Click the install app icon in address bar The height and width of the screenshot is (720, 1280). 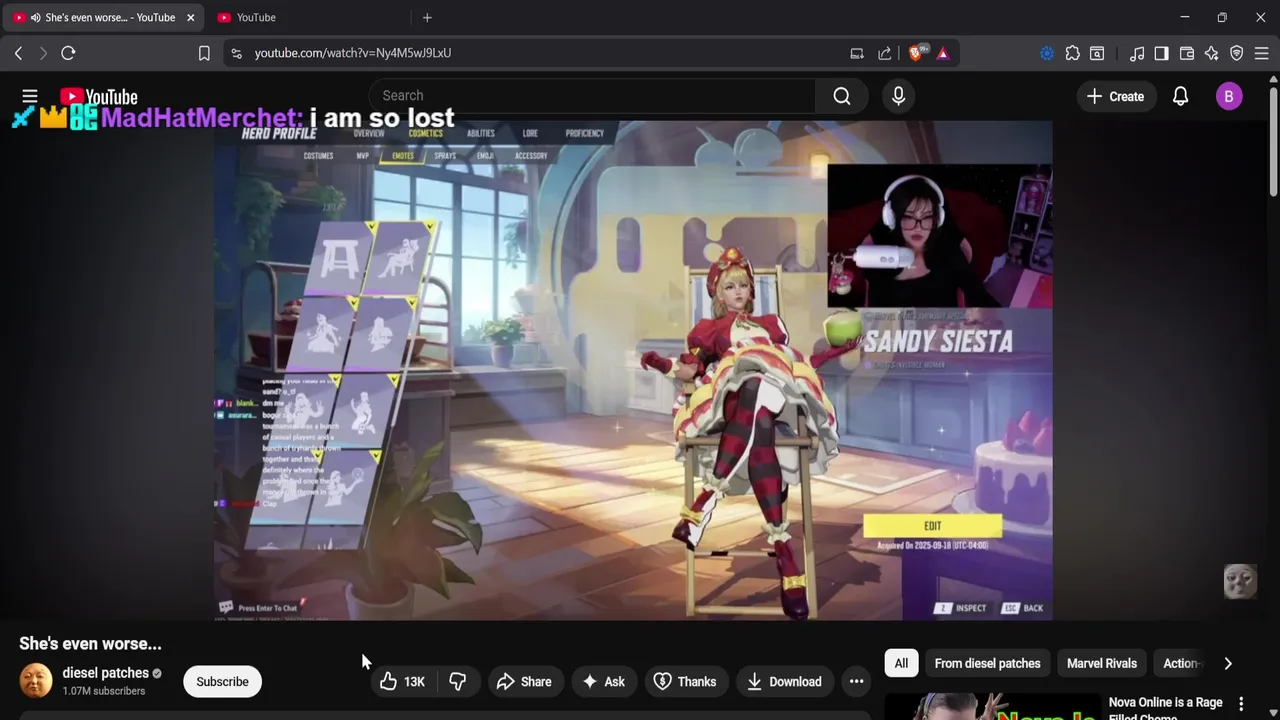(x=857, y=53)
